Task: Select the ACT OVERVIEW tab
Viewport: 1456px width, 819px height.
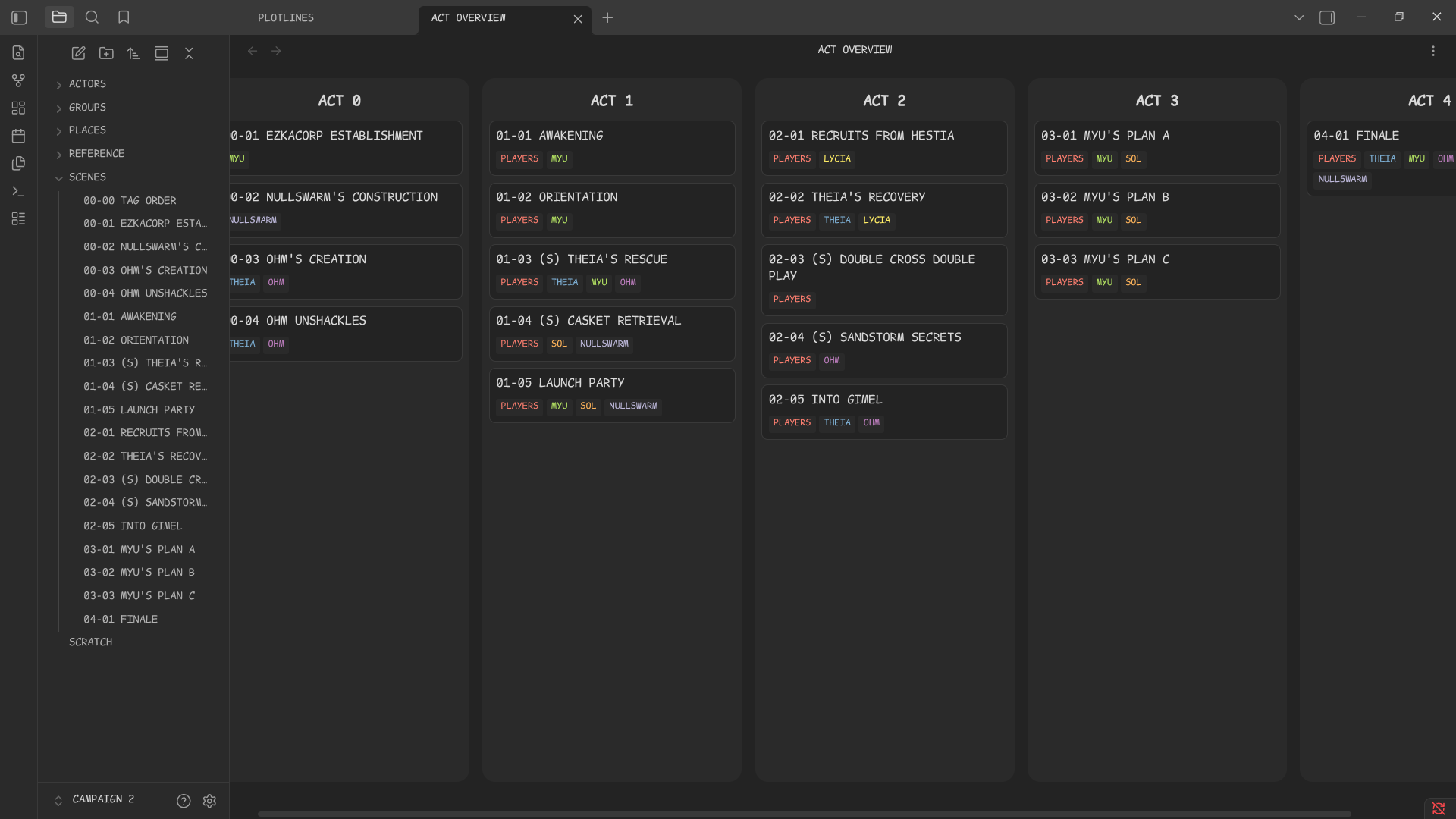Action: (x=468, y=17)
